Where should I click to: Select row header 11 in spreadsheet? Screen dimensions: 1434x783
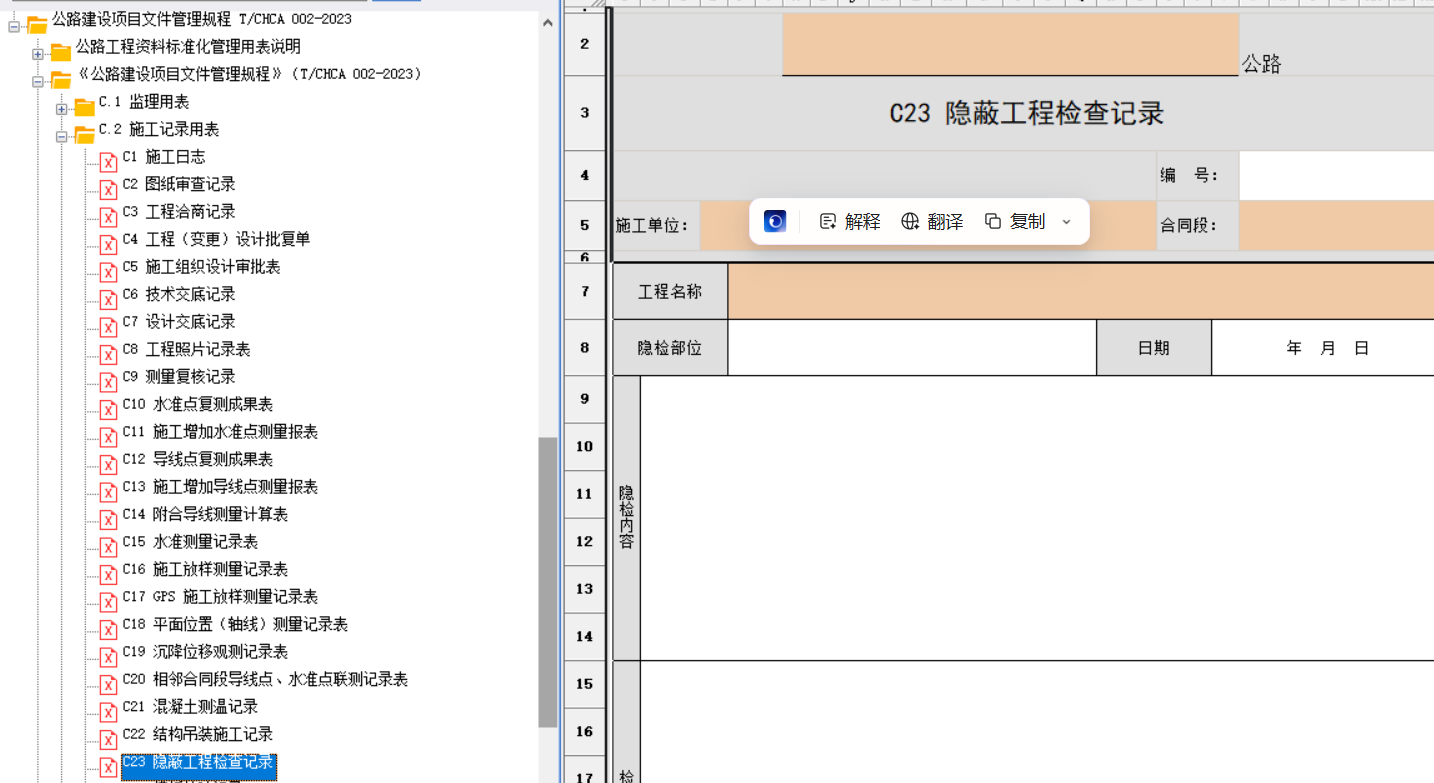click(x=585, y=494)
